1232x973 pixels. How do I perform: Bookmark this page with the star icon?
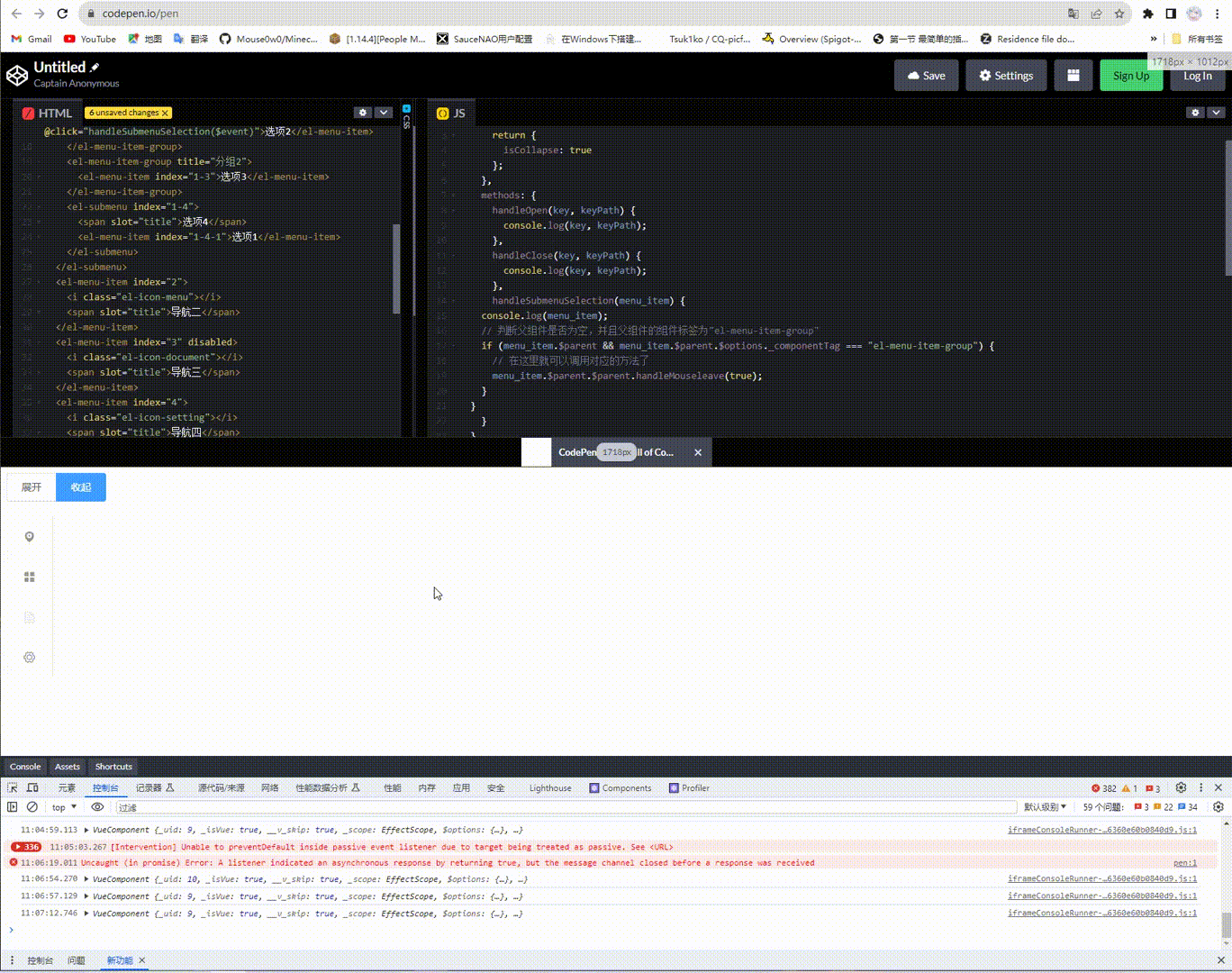(x=1119, y=14)
